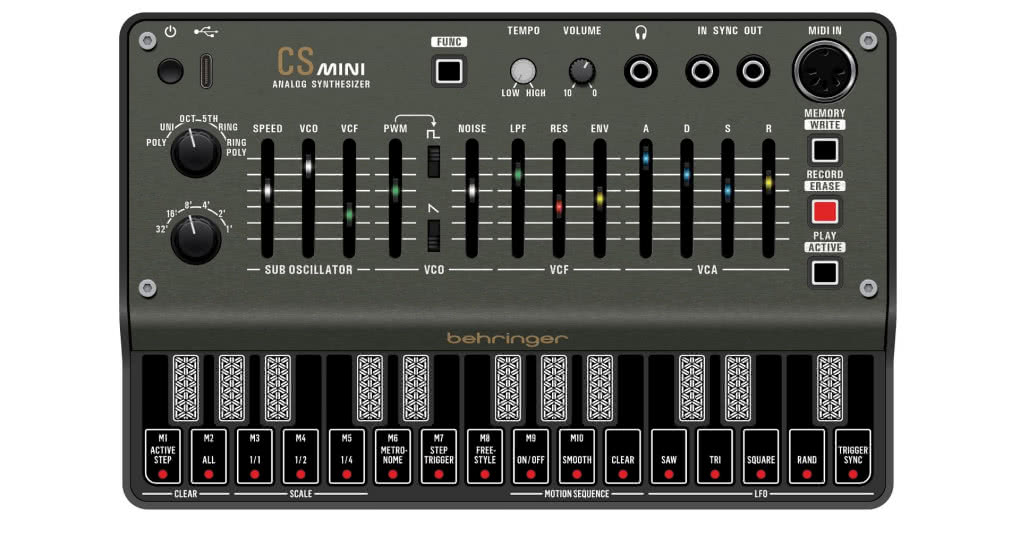This screenshot has height=548, width=1020.
Task: Tap the patterned black key above SAW and TRI
Action: click(692, 388)
